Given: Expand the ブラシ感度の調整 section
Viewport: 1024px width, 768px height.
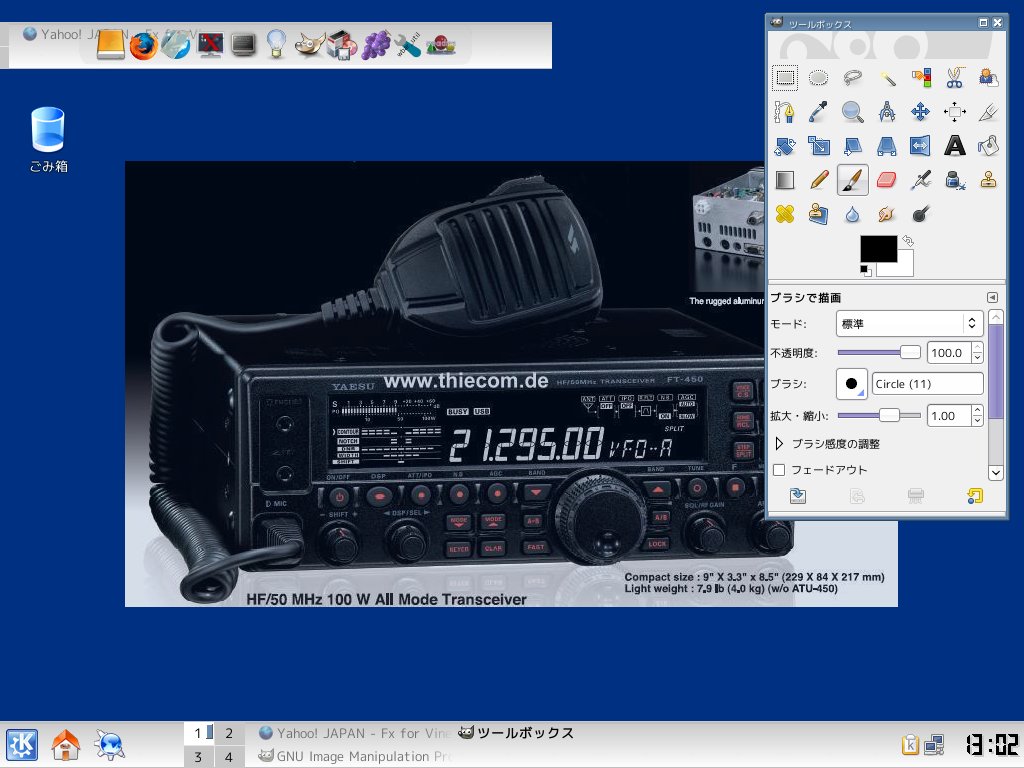Looking at the screenshot, I should click(779, 444).
